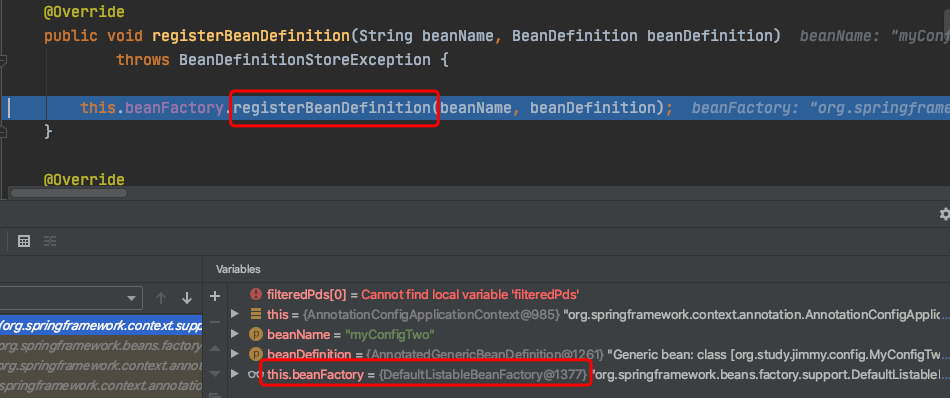Viewport: 950px width, 398px height.
Task: Click the filteredPds[0] error watch entry
Action: coord(414,295)
